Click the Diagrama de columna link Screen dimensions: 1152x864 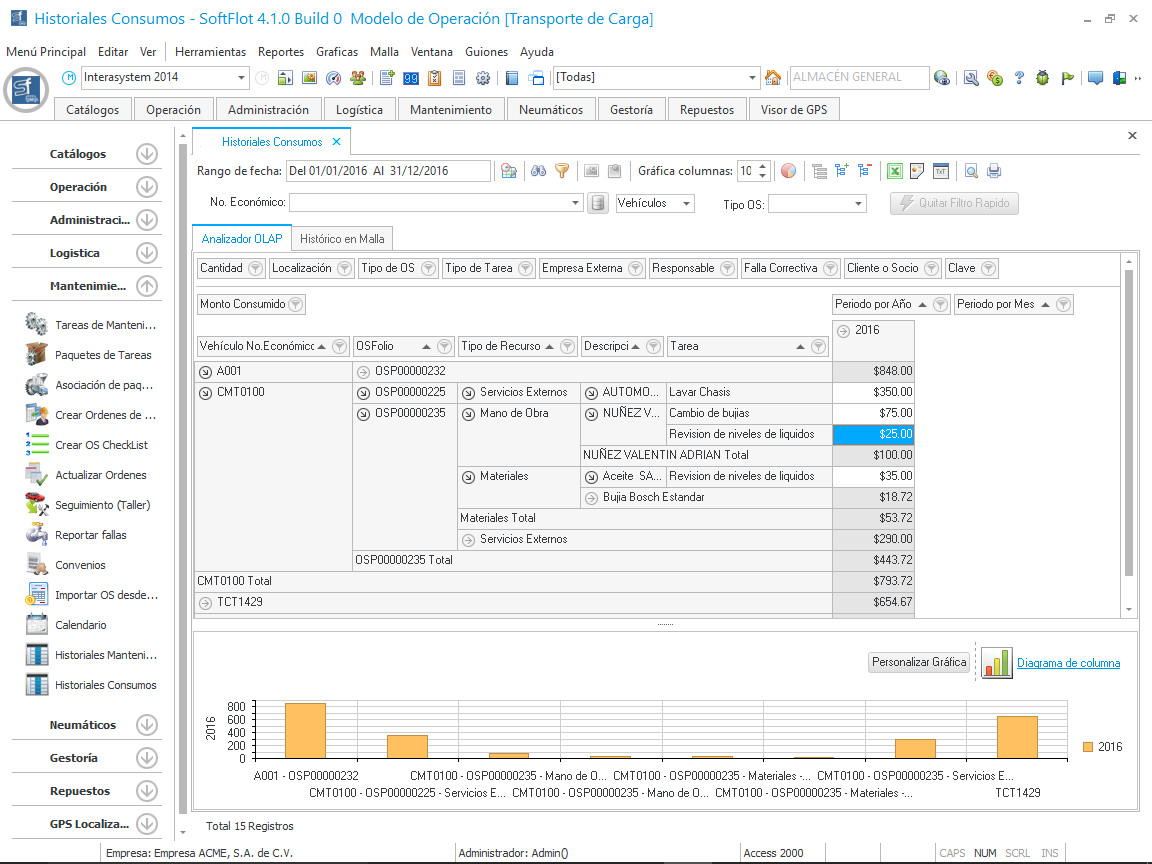click(1068, 663)
